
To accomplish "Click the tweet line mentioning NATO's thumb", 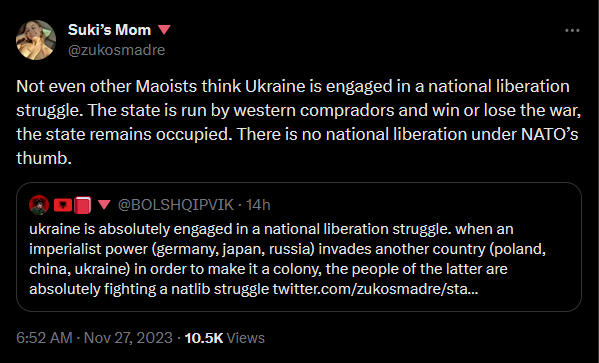I will [297, 134].
